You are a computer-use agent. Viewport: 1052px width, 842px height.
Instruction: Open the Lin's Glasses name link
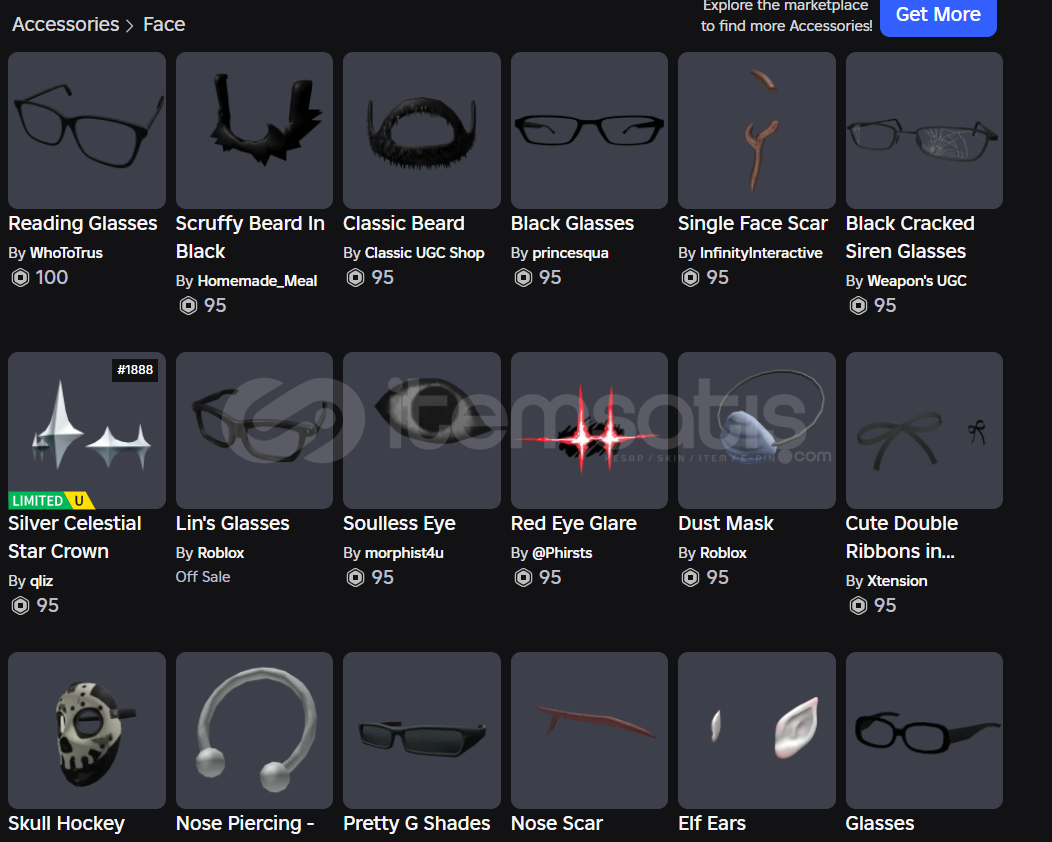click(x=233, y=523)
